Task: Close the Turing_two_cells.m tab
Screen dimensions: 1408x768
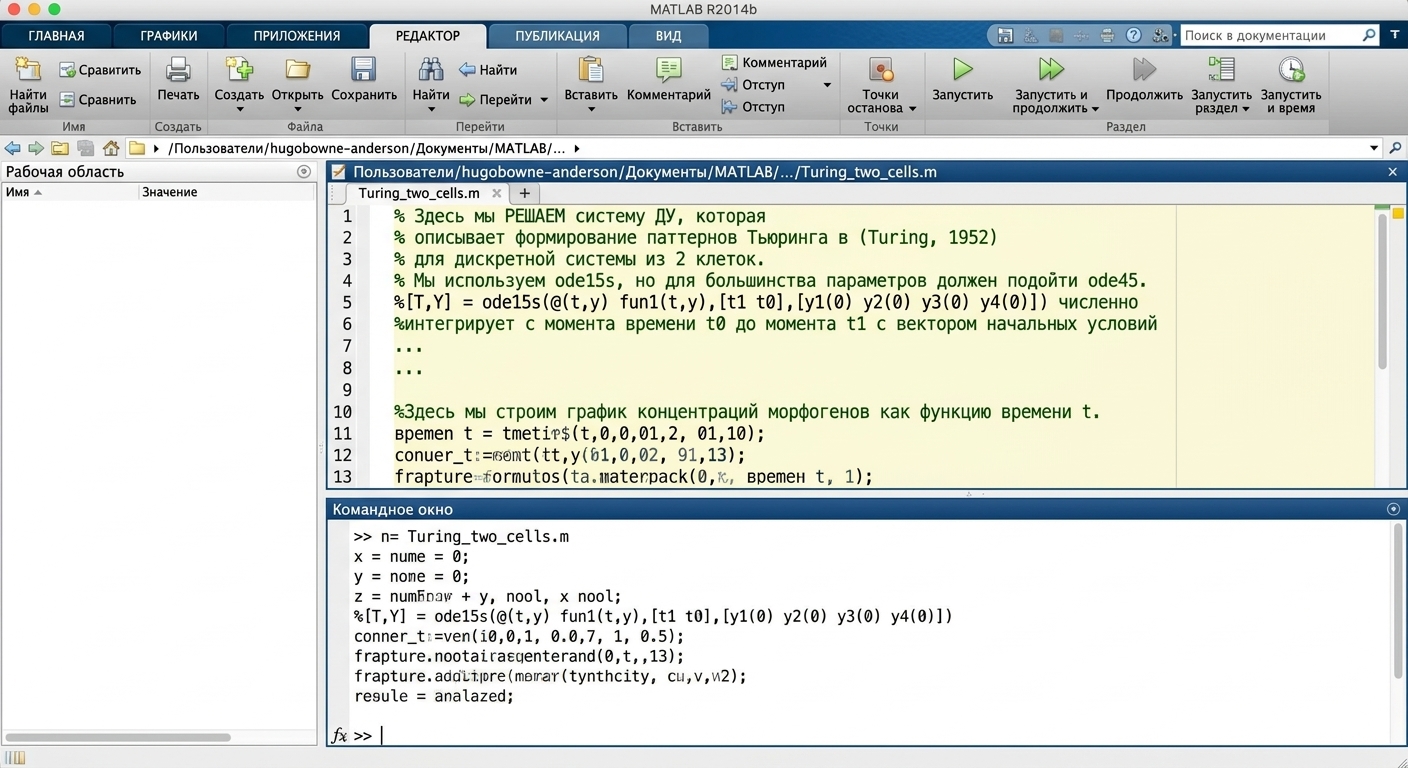Action: point(497,193)
